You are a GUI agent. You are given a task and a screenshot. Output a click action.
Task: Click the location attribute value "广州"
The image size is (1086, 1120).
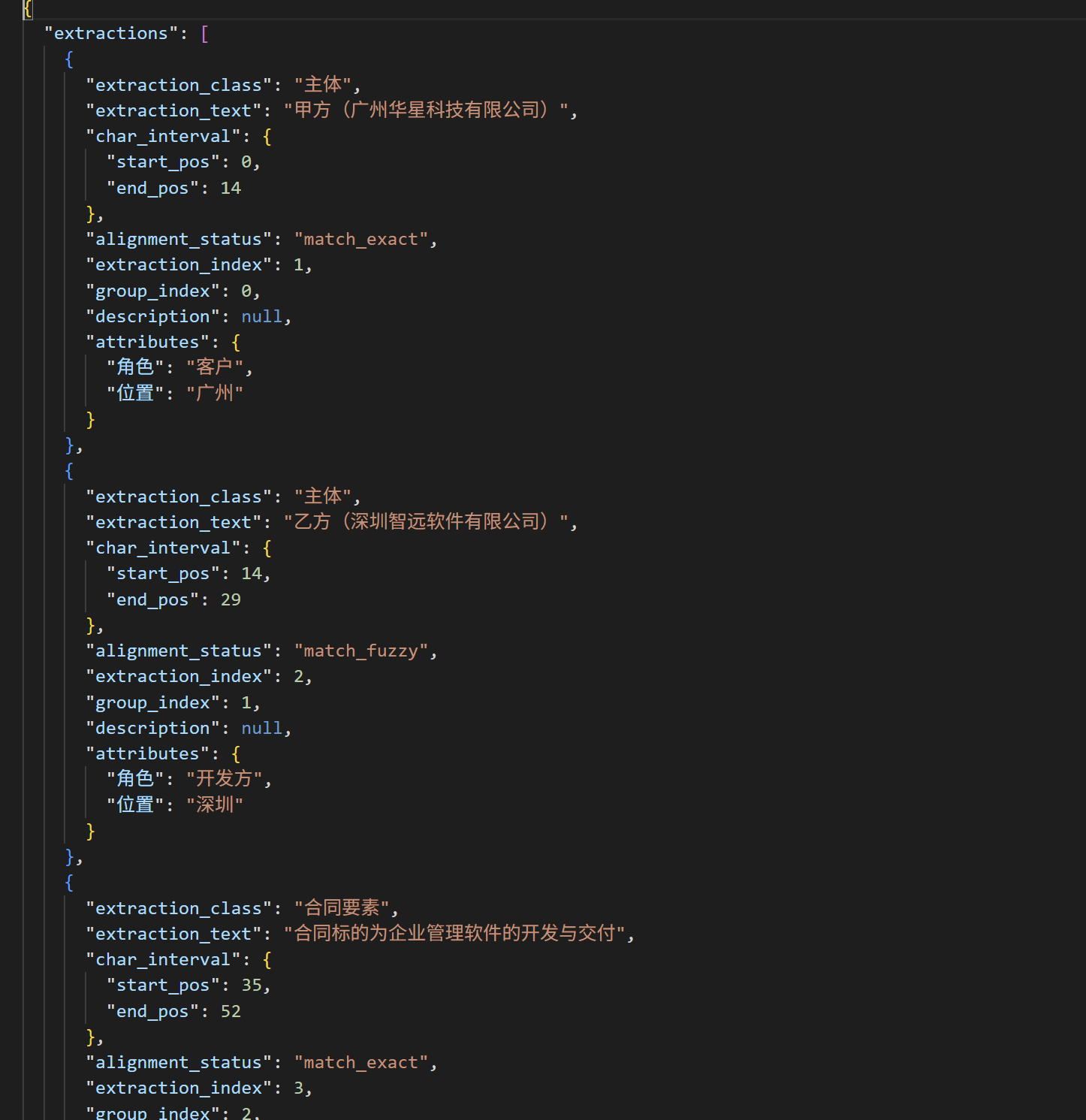(215, 394)
